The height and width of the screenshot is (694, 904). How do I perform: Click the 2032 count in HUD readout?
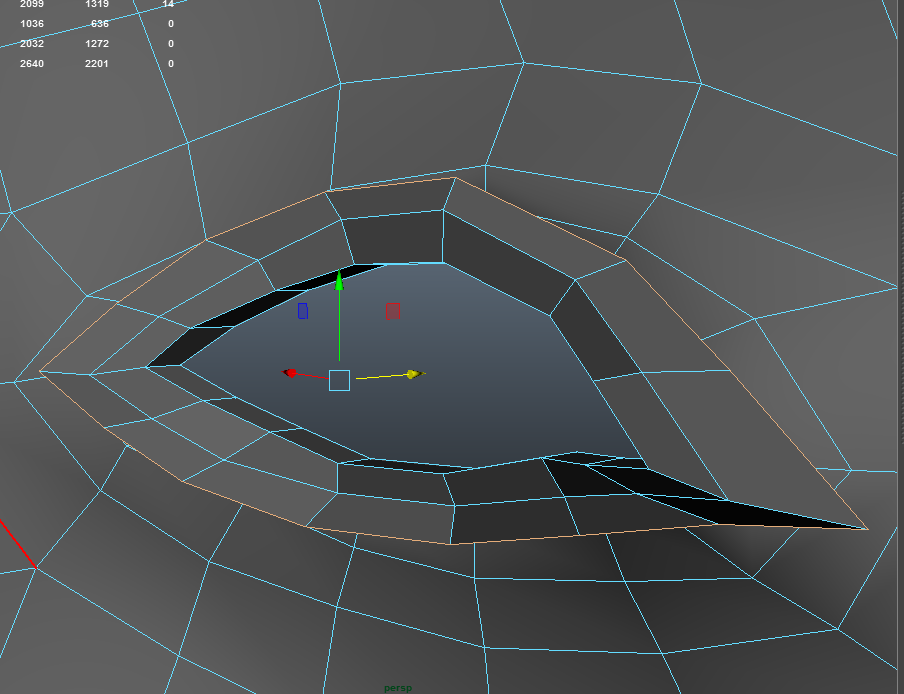(32, 44)
